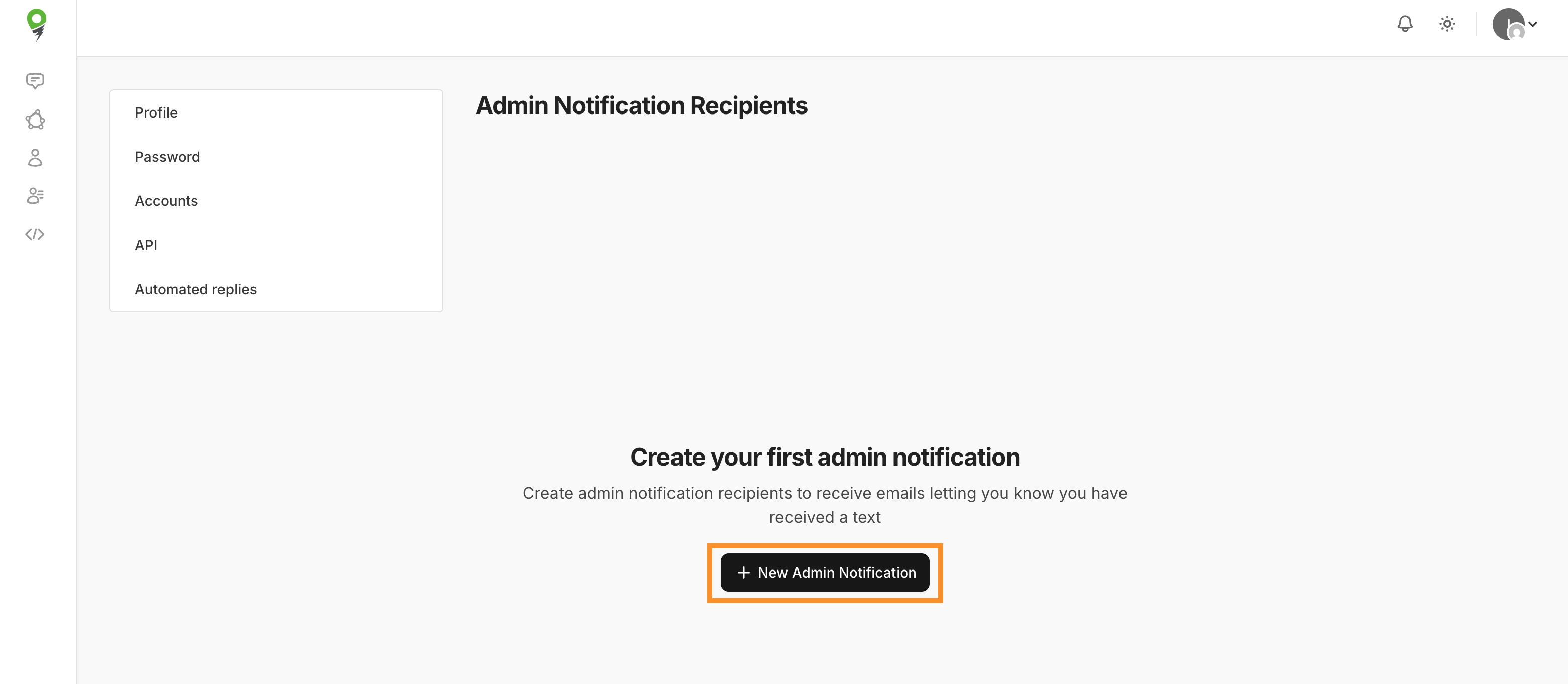Switch to the Password settings section

(x=167, y=156)
